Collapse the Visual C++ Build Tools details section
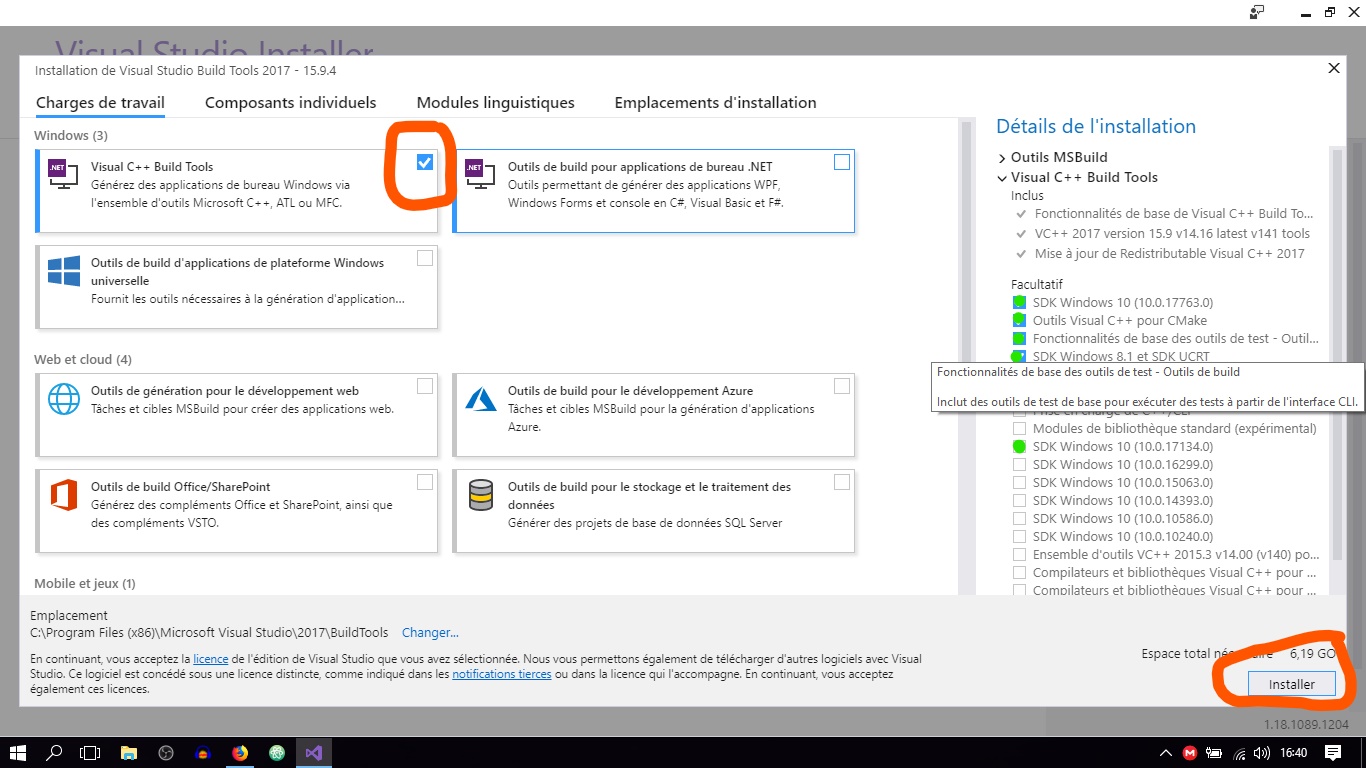The height and width of the screenshot is (768, 1366). click(x=1002, y=178)
